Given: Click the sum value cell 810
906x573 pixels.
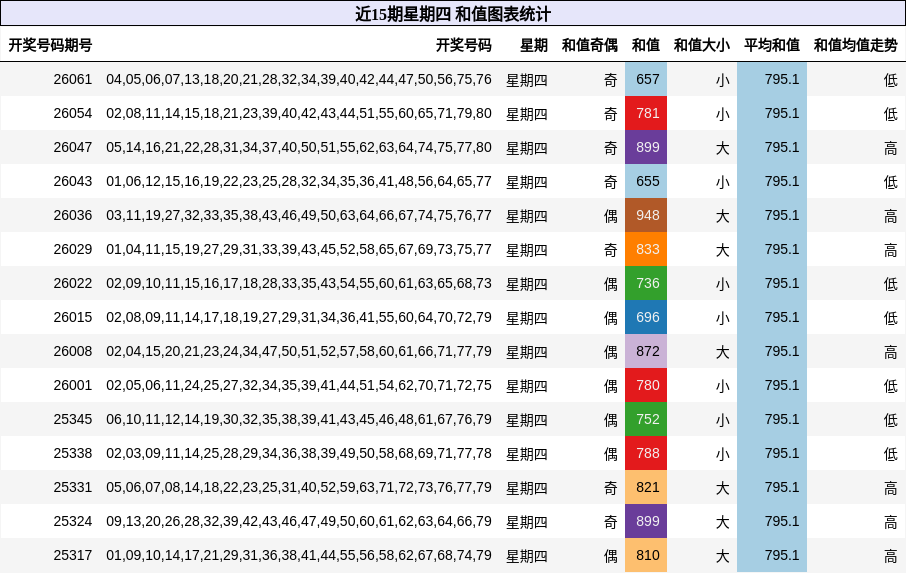Looking at the screenshot, I should [x=646, y=556].
